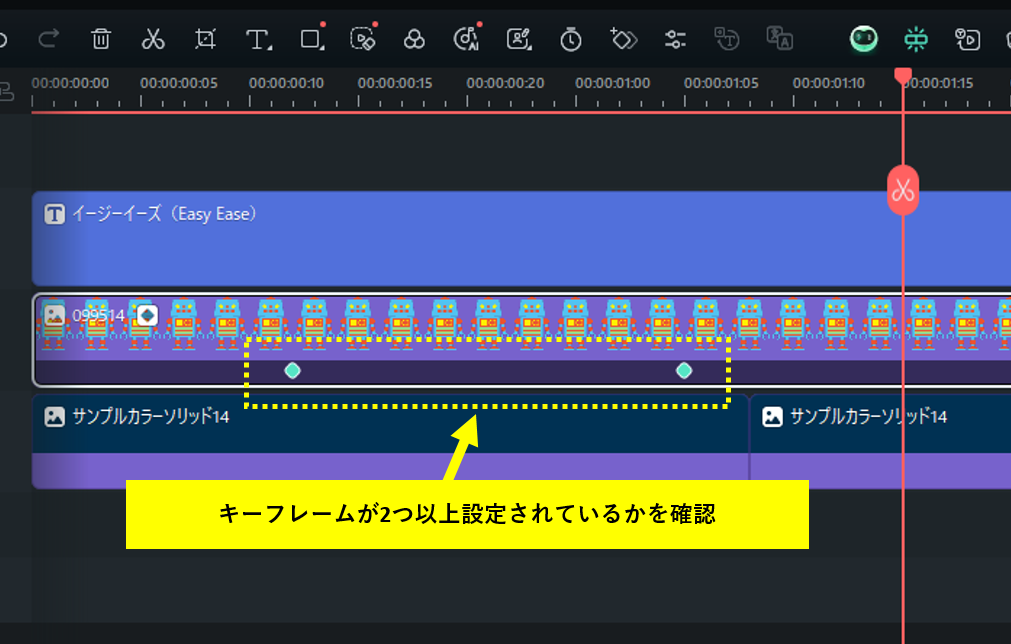Click the Delete clip icon
This screenshot has width=1011, height=644.
point(99,40)
